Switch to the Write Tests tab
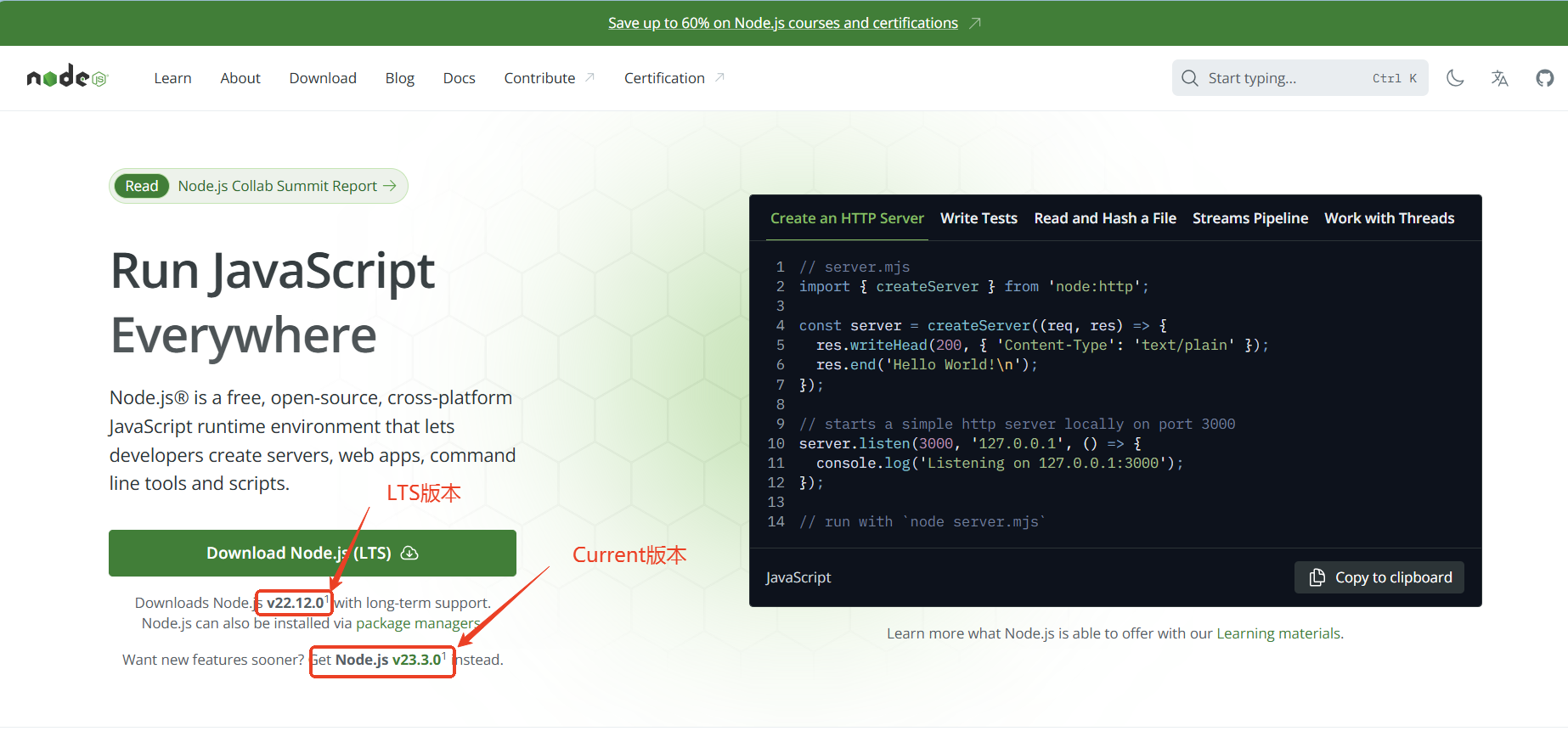The image size is (1568, 748). (x=979, y=218)
